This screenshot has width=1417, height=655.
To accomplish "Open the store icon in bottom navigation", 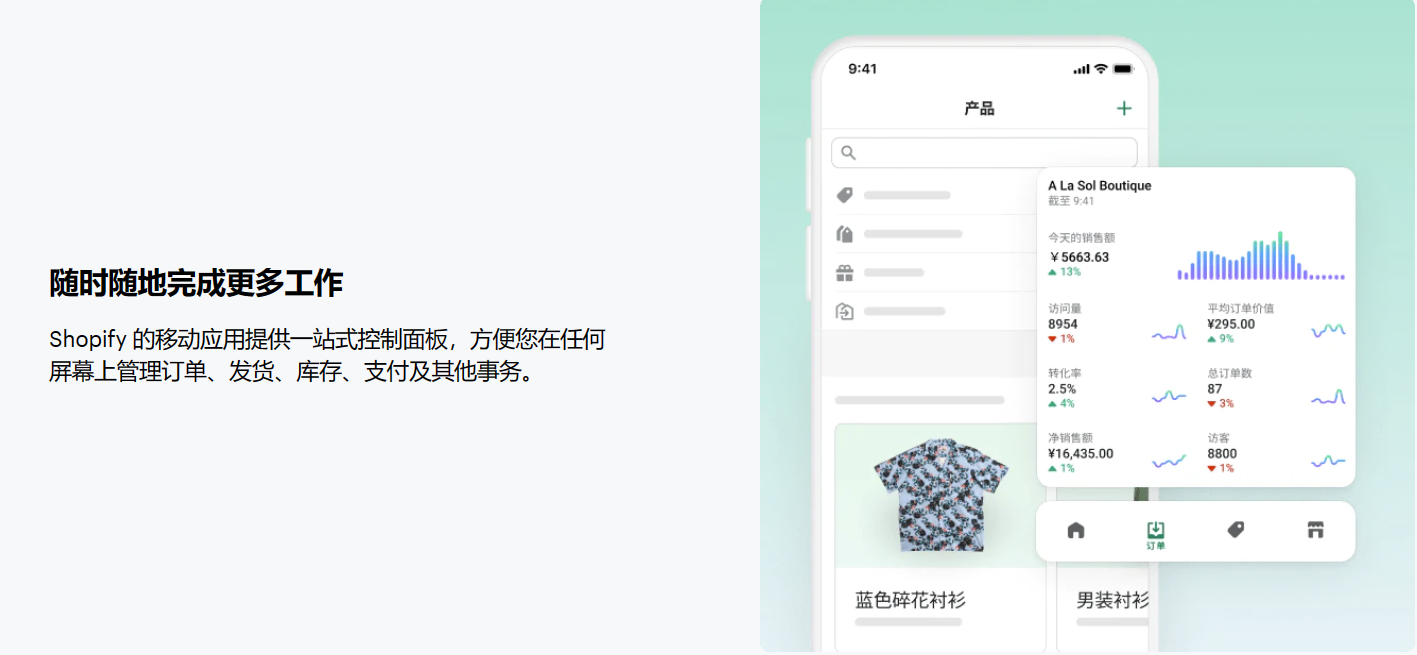I will (x=1316, y=530).
